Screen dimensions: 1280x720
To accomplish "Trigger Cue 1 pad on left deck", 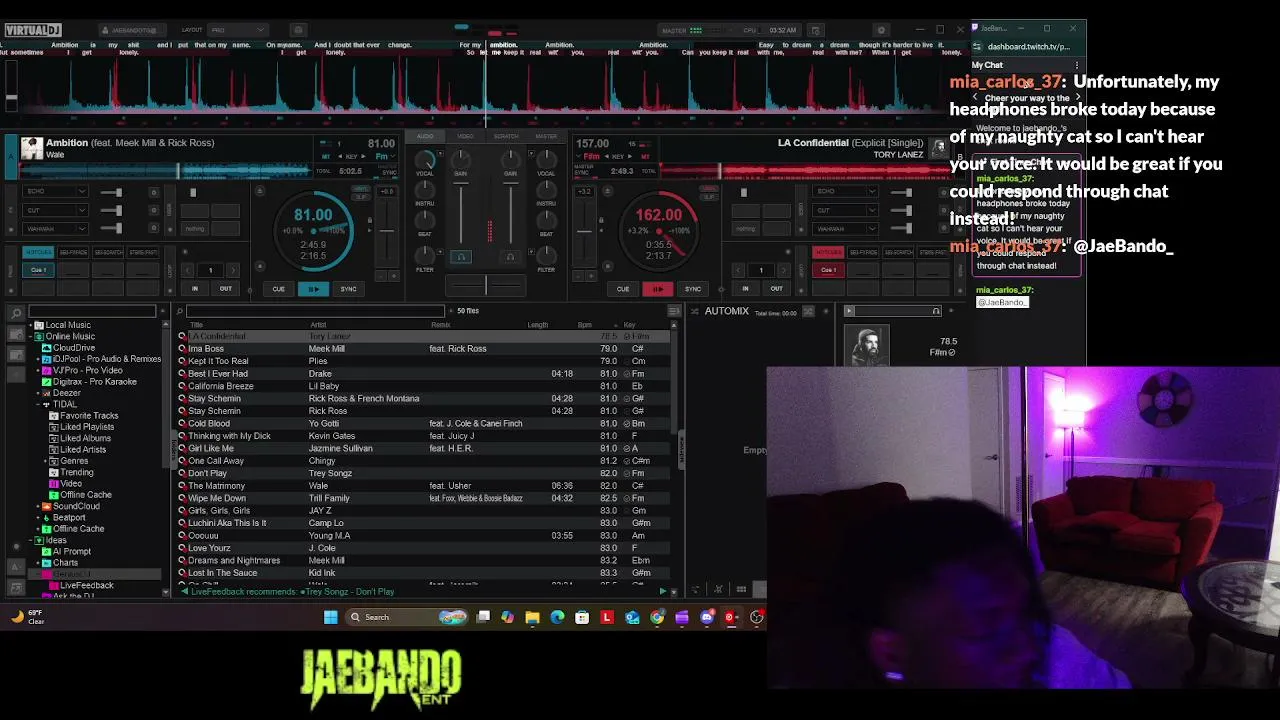I will click(38, 270).
